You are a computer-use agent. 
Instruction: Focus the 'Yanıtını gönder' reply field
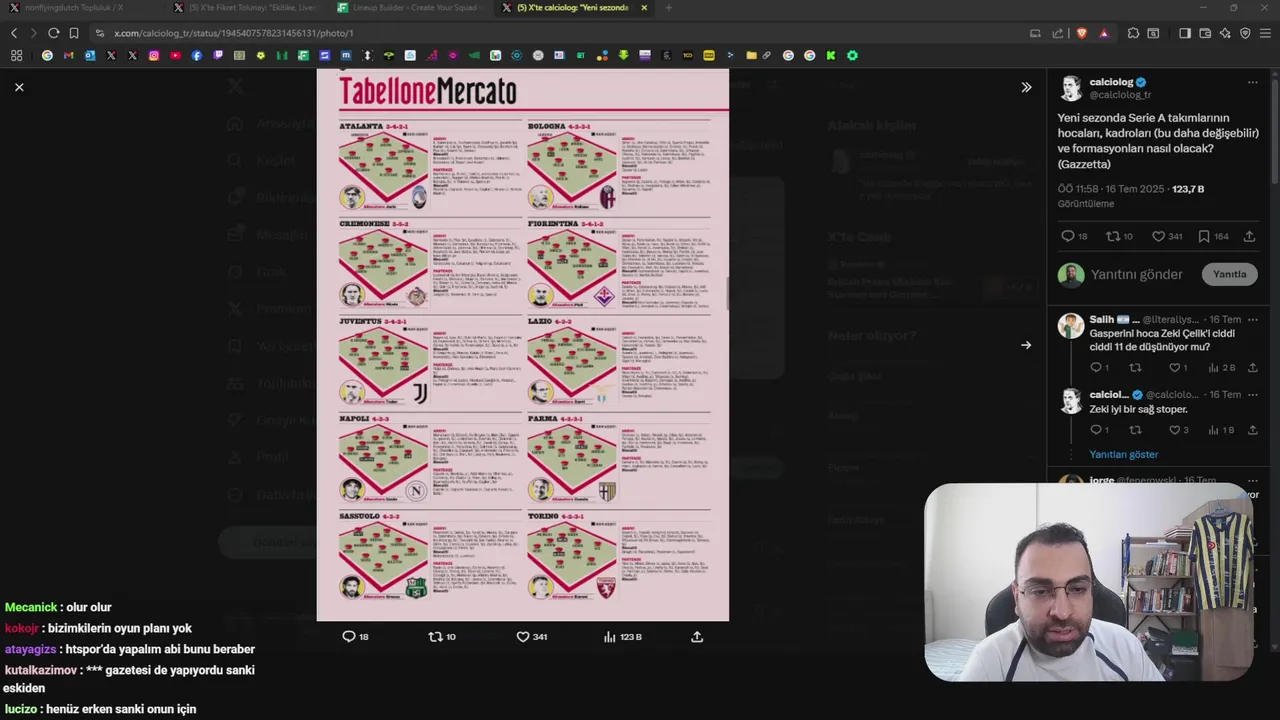(x=1136, y=274)
